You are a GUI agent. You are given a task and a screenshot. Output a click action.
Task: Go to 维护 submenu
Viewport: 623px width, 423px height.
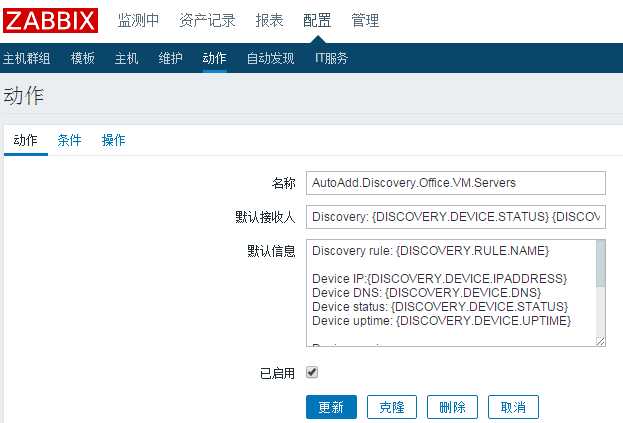pos(170,58)
